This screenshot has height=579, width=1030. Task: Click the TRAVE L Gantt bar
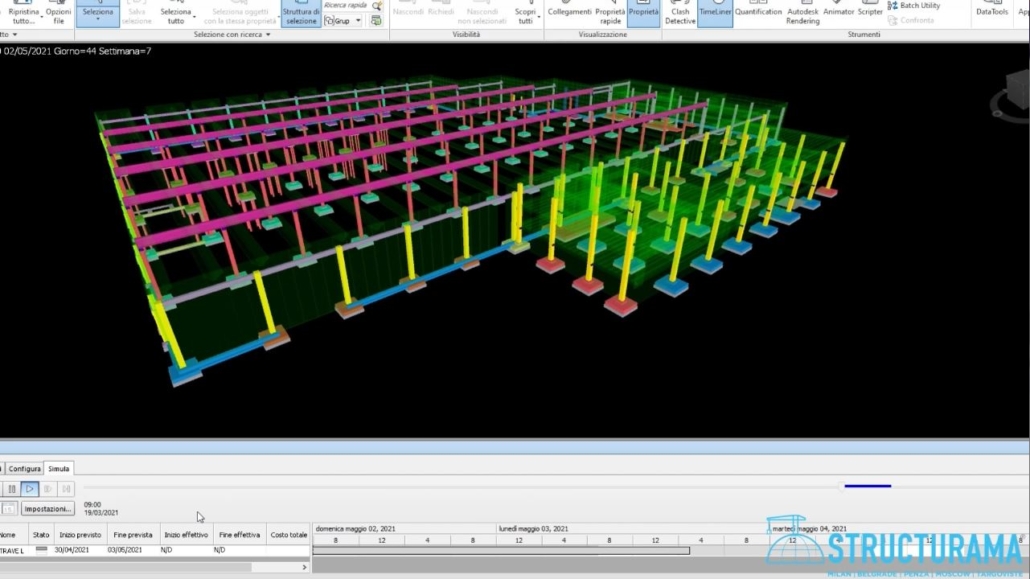point(501,551)
